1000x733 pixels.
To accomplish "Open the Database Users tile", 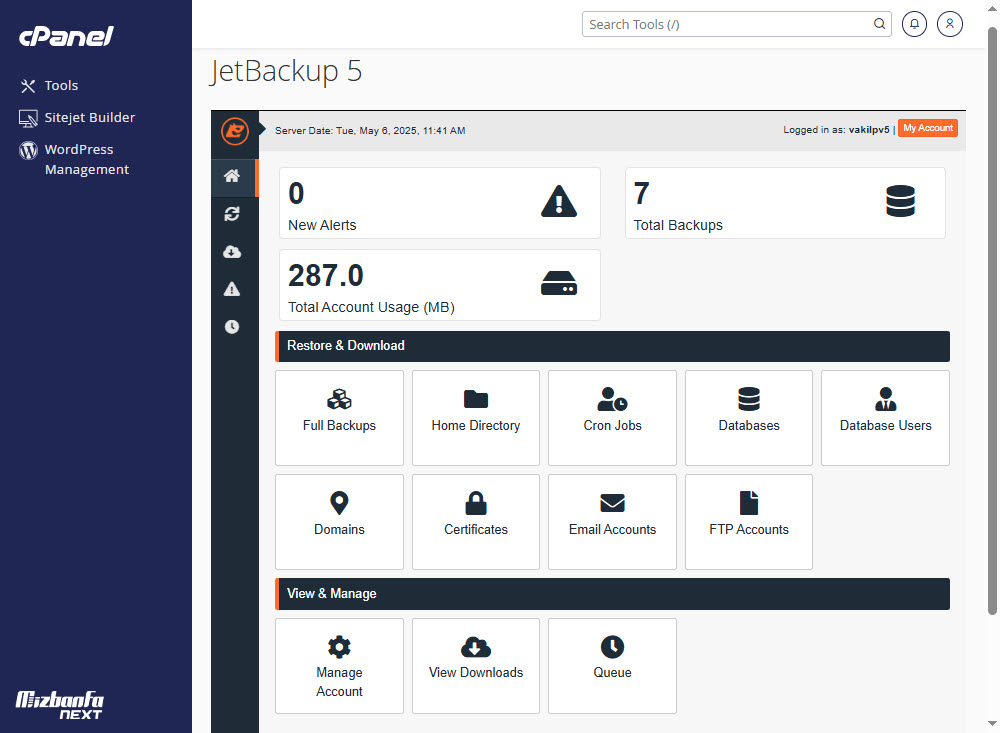I will (x=885, y=418).
